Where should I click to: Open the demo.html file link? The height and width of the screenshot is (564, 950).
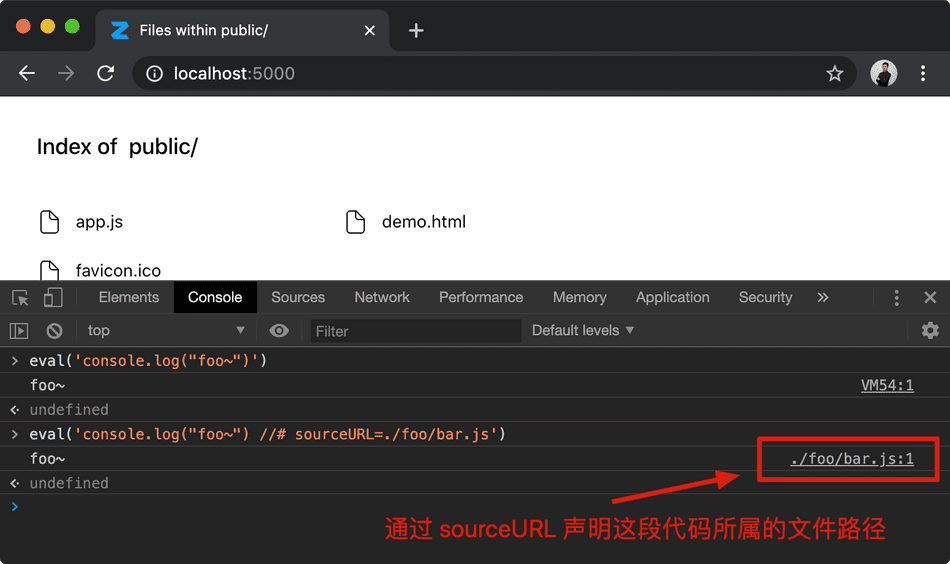pyautogui.click(x=423, y=222)
